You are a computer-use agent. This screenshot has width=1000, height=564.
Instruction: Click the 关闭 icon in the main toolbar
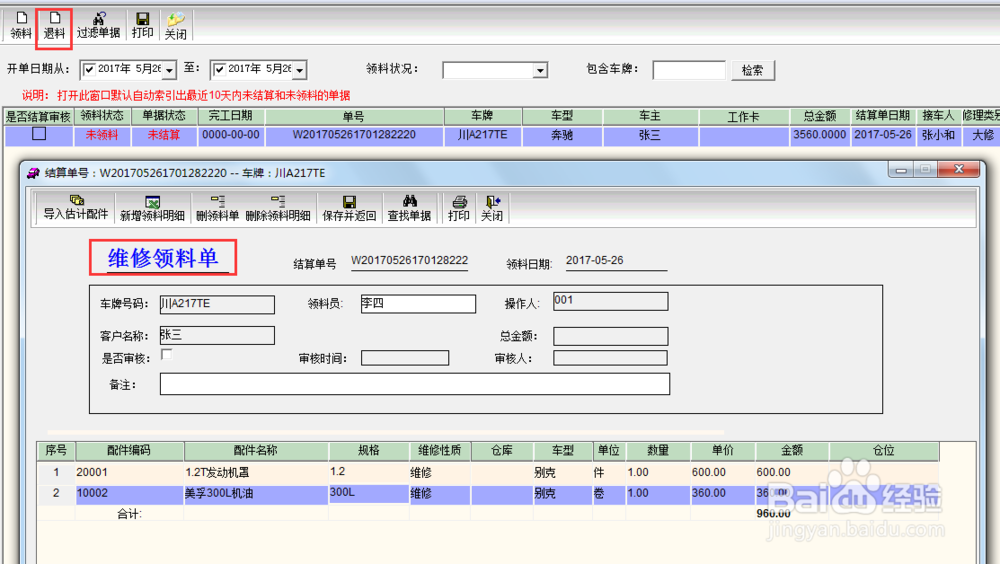click(x=175, y=26)
